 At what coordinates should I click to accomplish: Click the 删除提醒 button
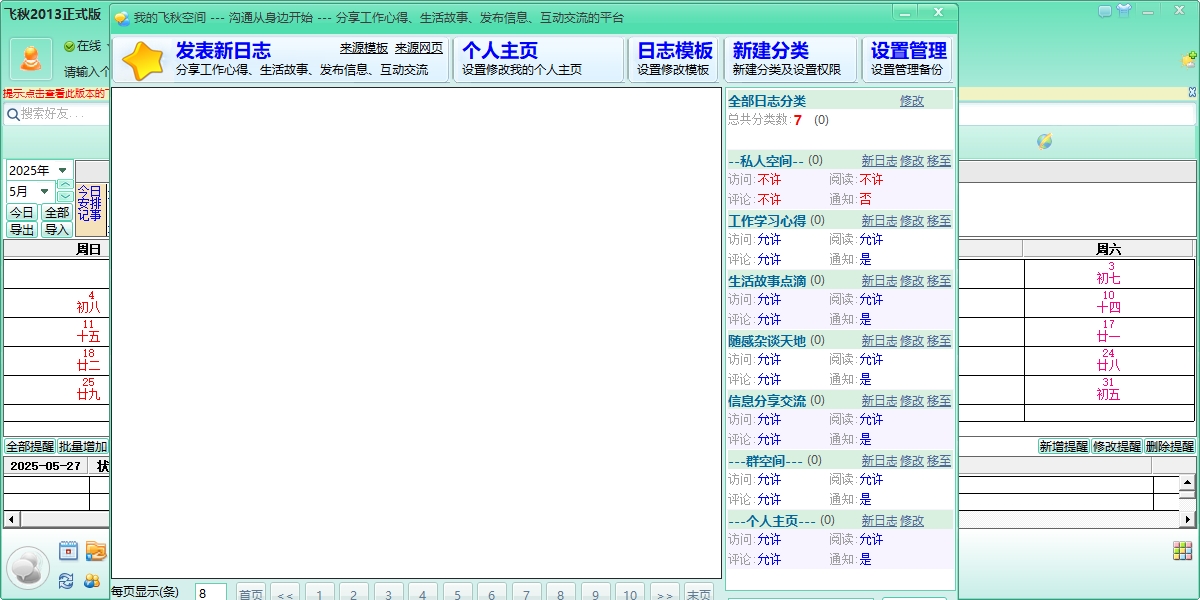coord(1169,446)
